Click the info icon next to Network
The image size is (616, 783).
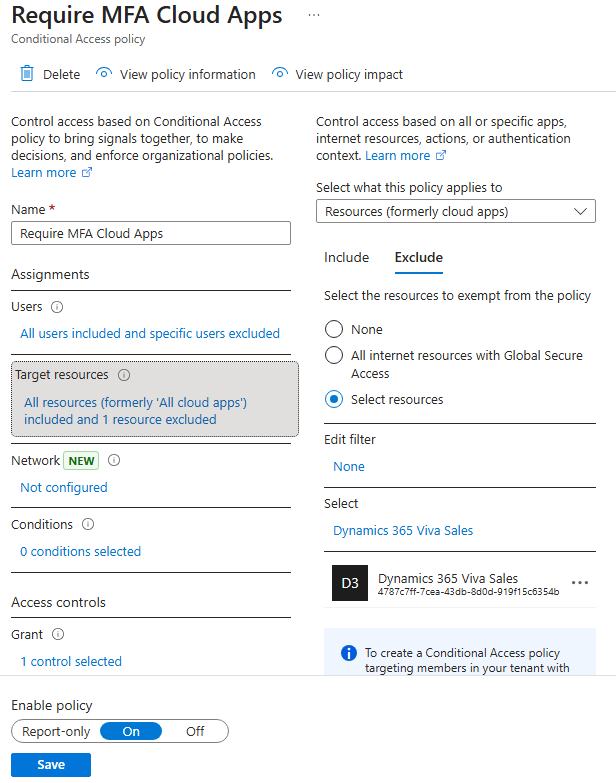coord(114,460)
